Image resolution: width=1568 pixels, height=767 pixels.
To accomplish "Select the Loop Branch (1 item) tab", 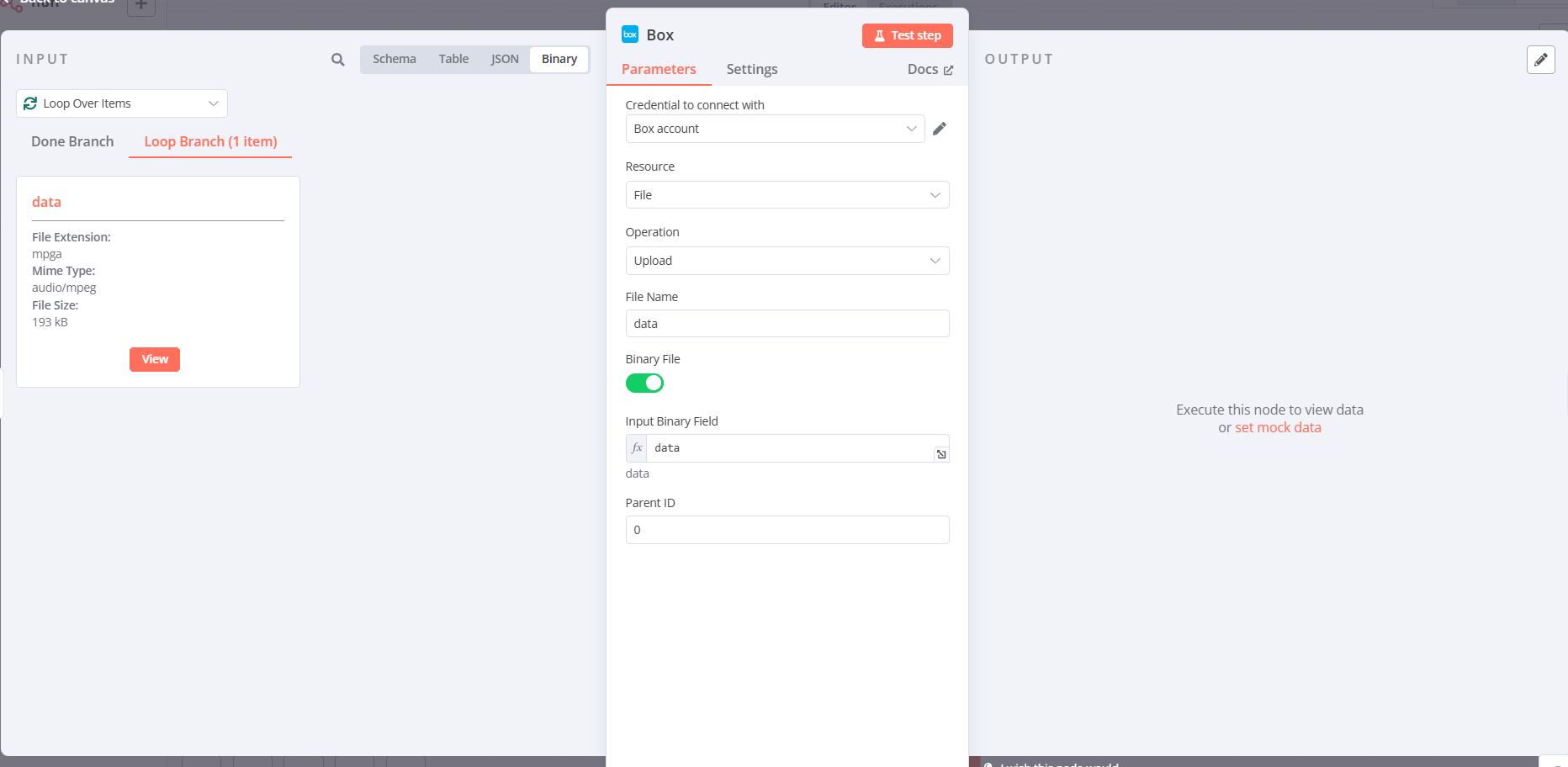I will [210, 141].
